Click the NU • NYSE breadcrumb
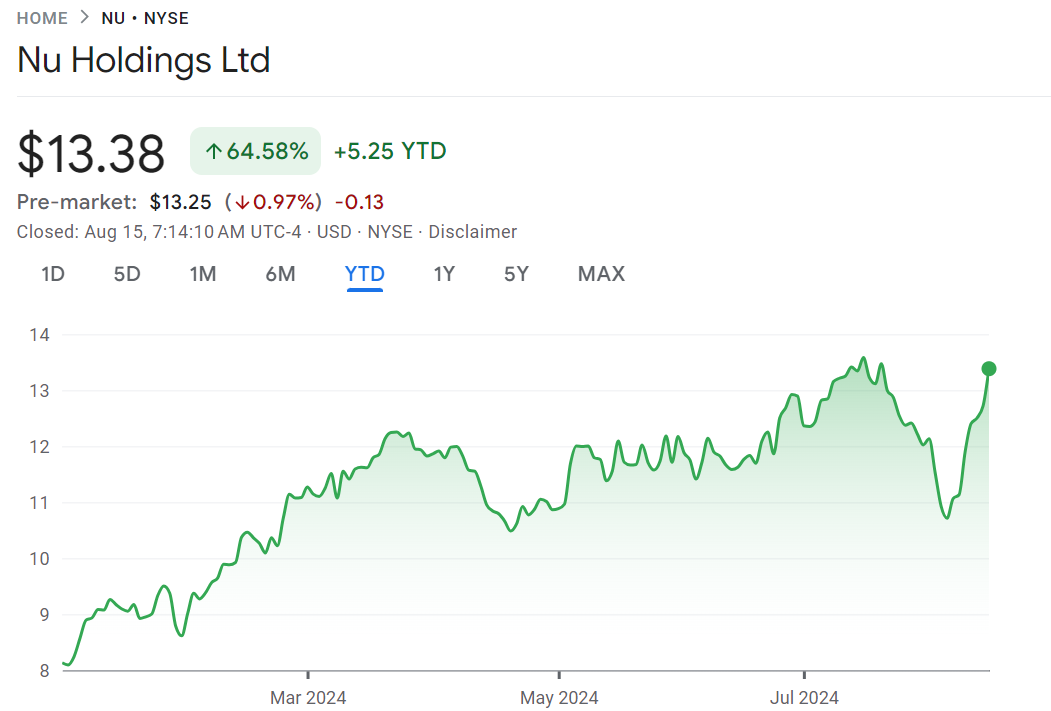 (x=145, y=18)
